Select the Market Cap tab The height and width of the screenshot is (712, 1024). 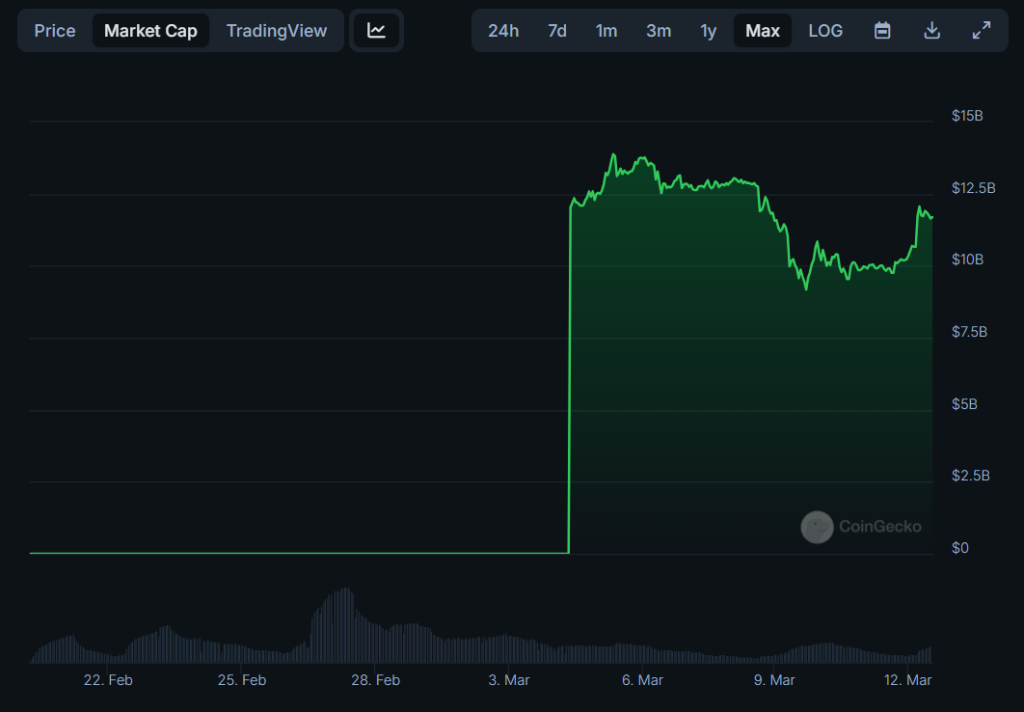(x=150, y=31)
